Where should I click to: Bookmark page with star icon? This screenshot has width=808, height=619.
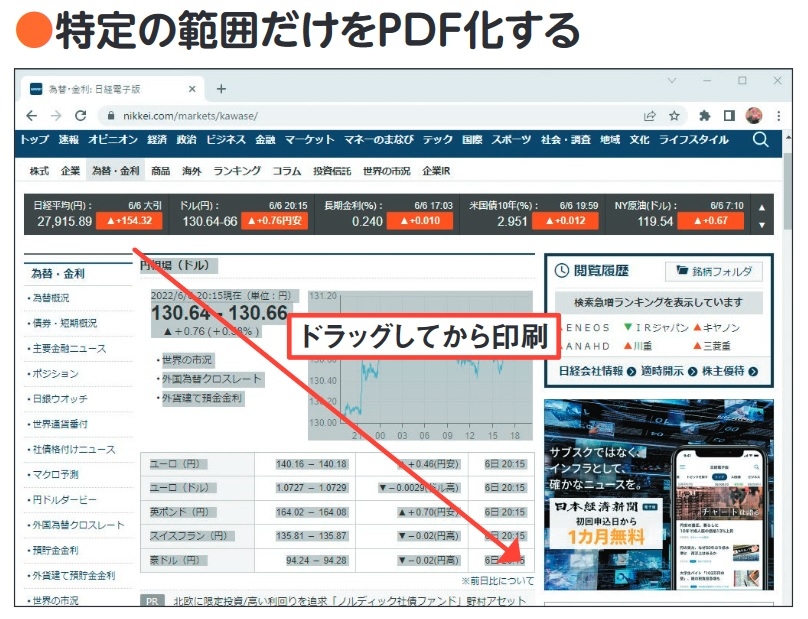click(x=674, y=116)
